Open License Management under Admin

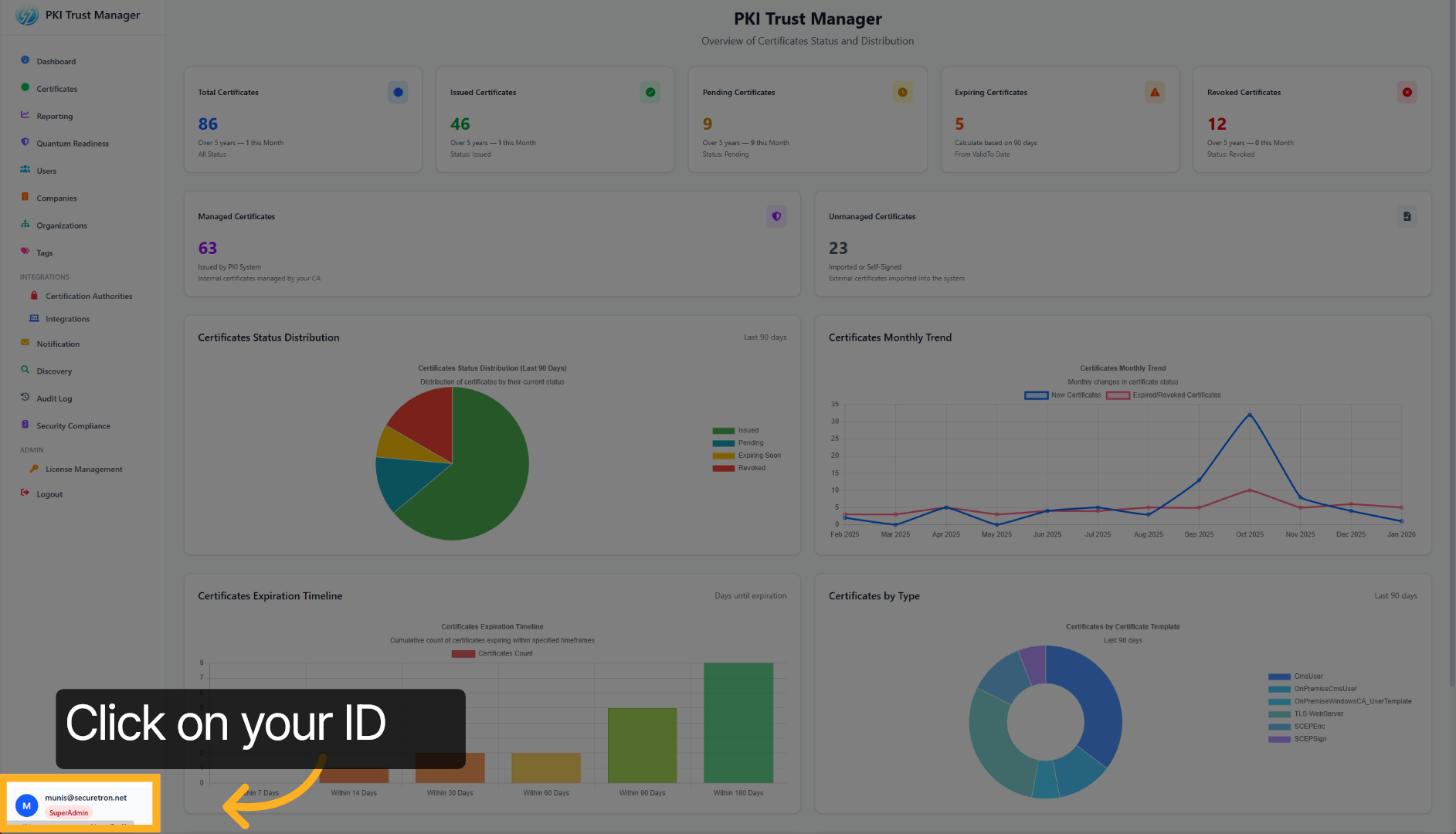coord(83,470)
